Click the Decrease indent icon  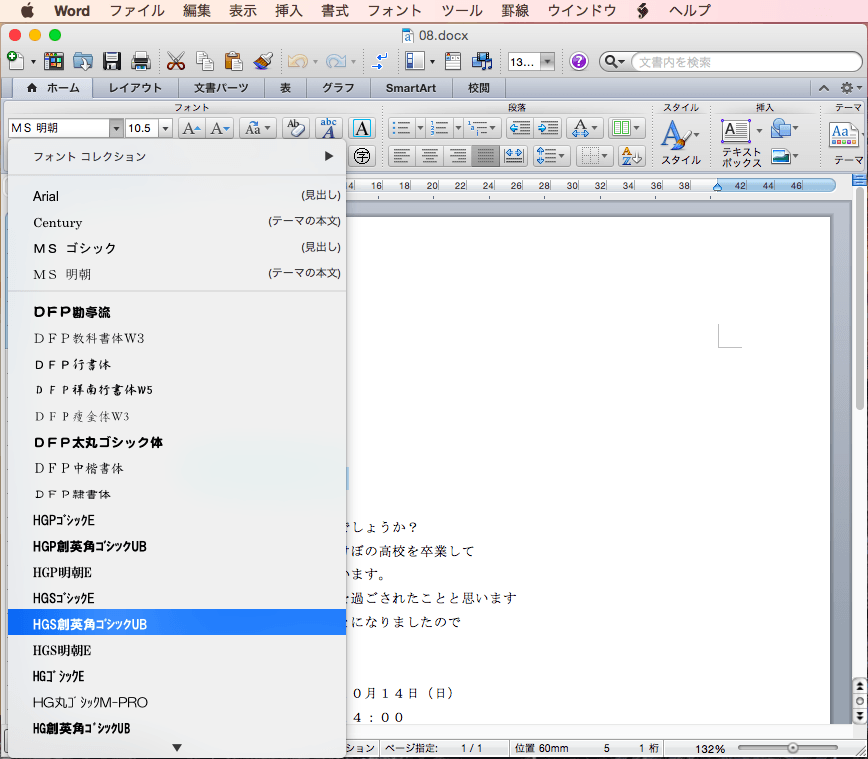(x=520, y=128)
